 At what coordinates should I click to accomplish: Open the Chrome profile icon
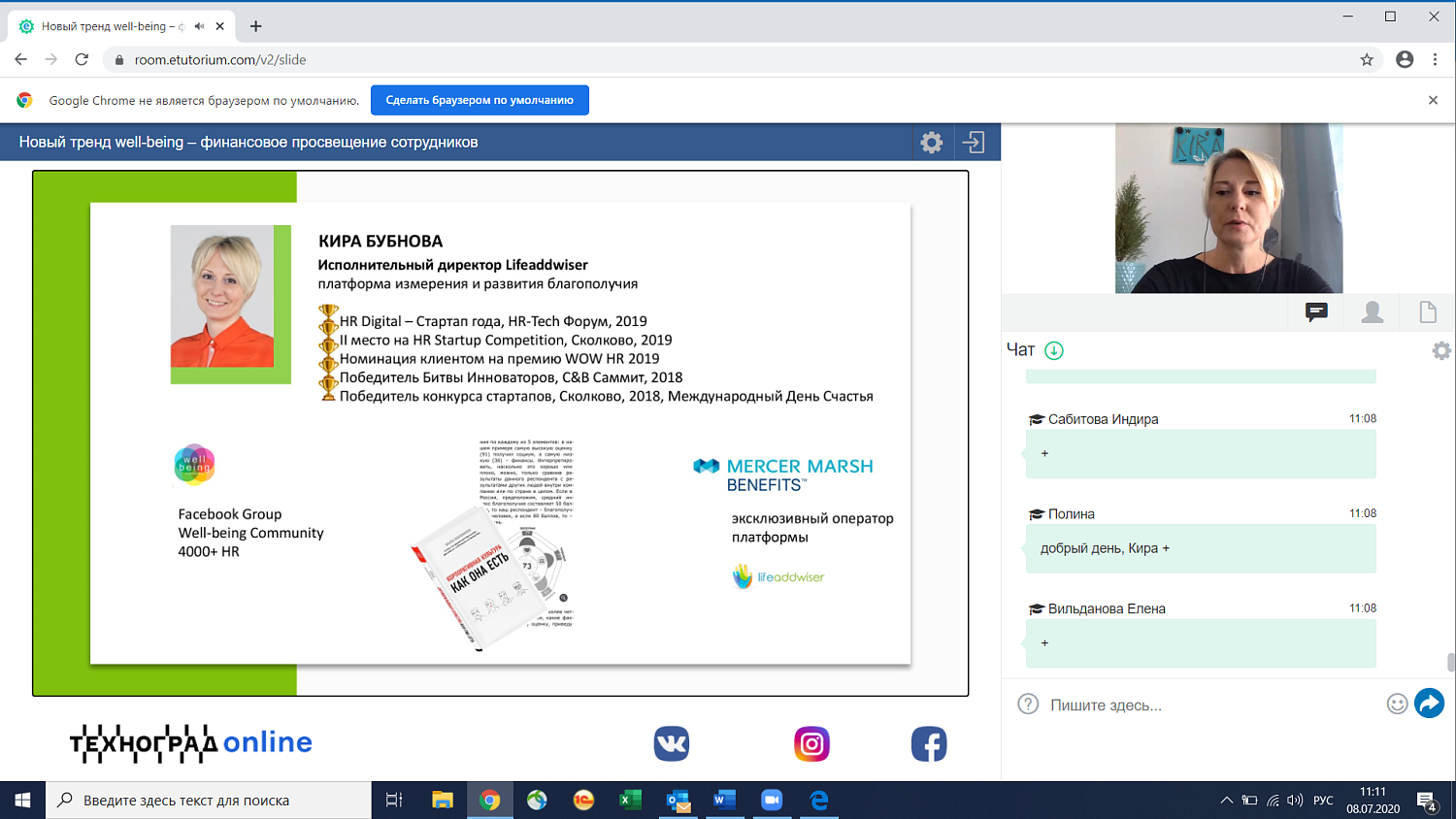(1405, 59)
